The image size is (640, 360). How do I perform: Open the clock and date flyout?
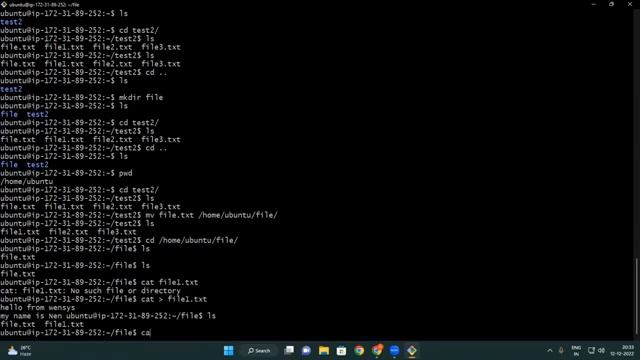pos(622,350)
